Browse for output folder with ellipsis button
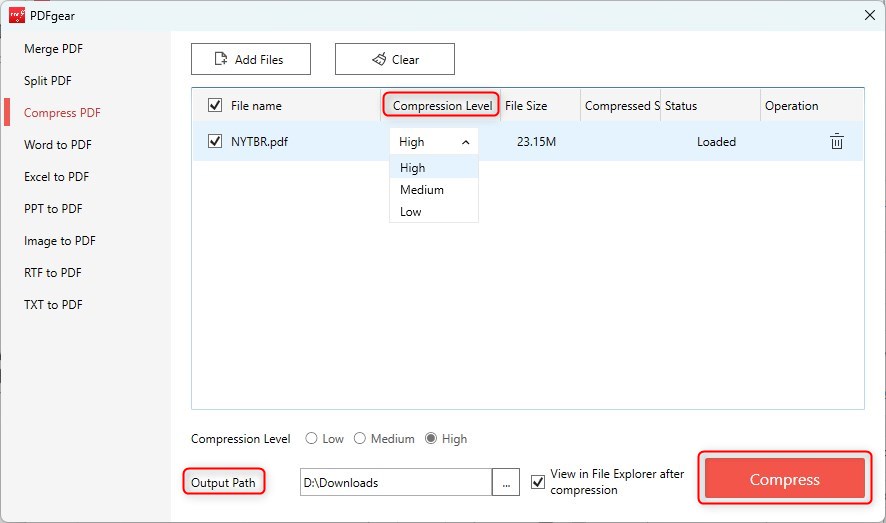The image size is (886, 523). pos(506,483)
